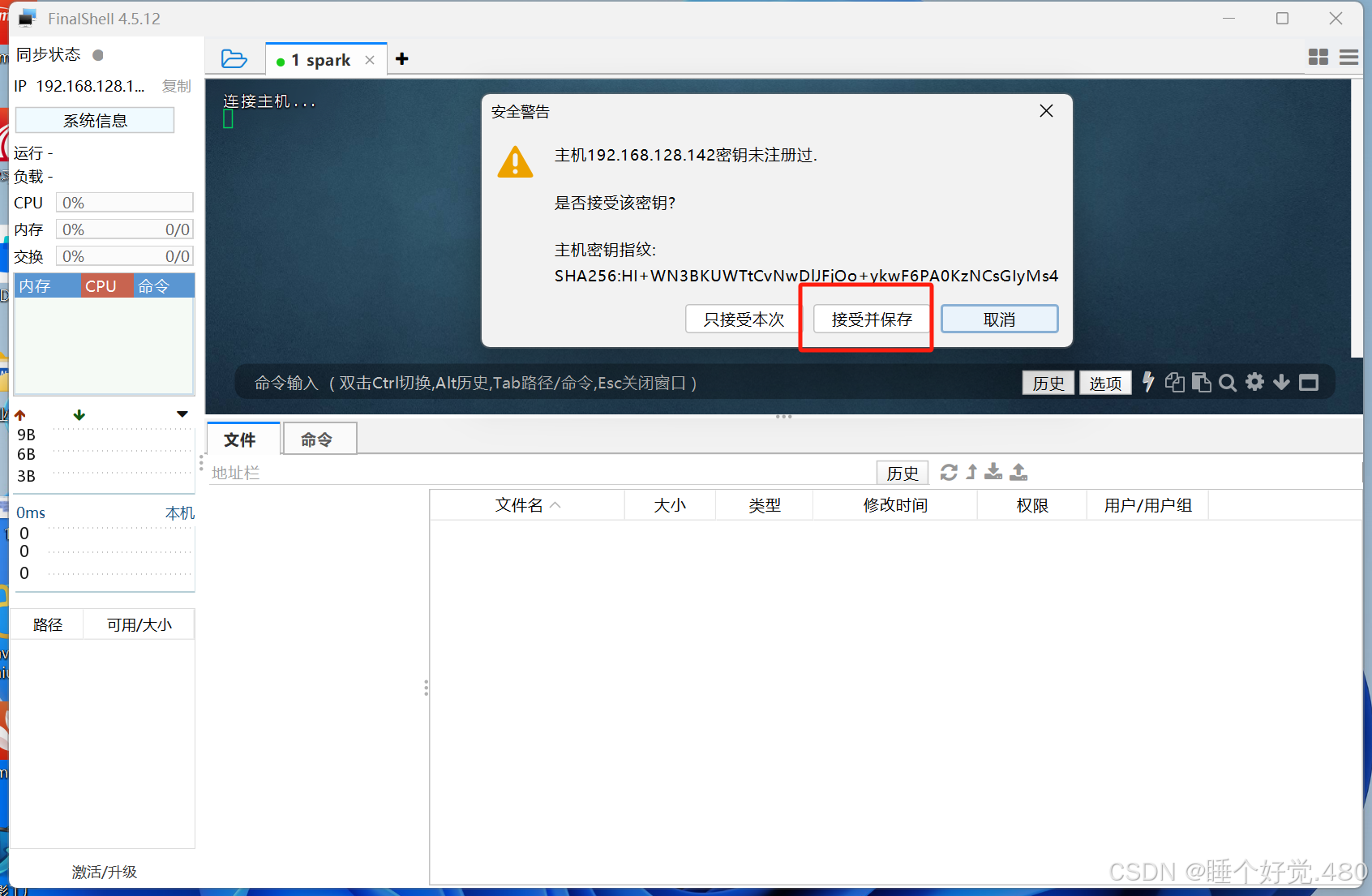
Task: Click the 接受并保存 button
Action: [x=869, y=319]
